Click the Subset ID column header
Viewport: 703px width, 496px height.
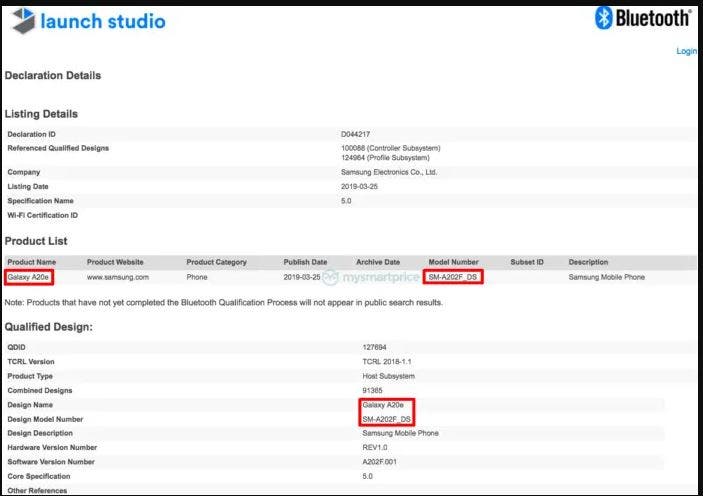527,262
